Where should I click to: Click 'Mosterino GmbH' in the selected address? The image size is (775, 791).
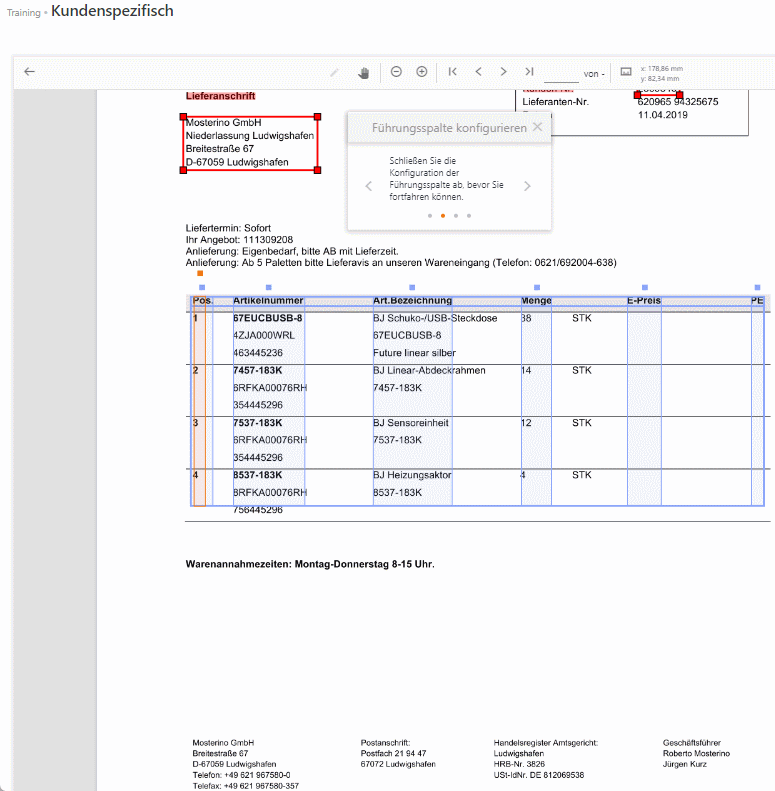click(x=224, y=123)
